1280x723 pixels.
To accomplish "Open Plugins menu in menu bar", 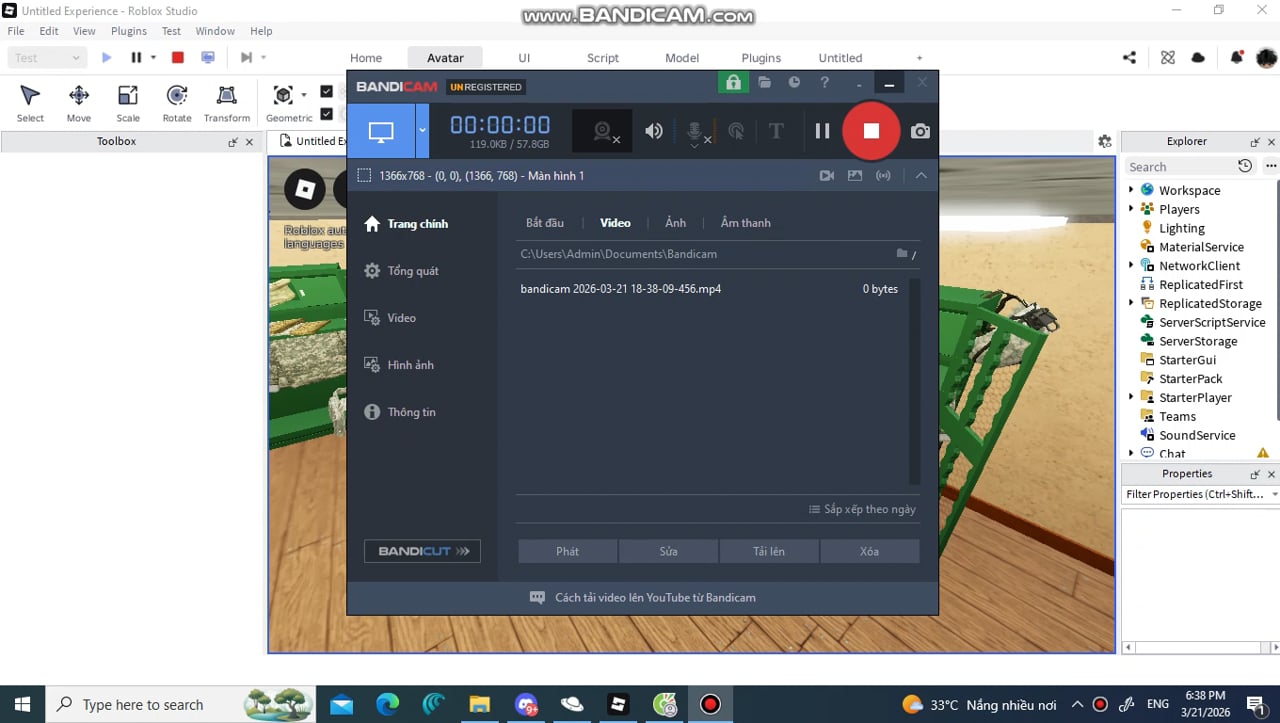I will [x=129, y=31].
